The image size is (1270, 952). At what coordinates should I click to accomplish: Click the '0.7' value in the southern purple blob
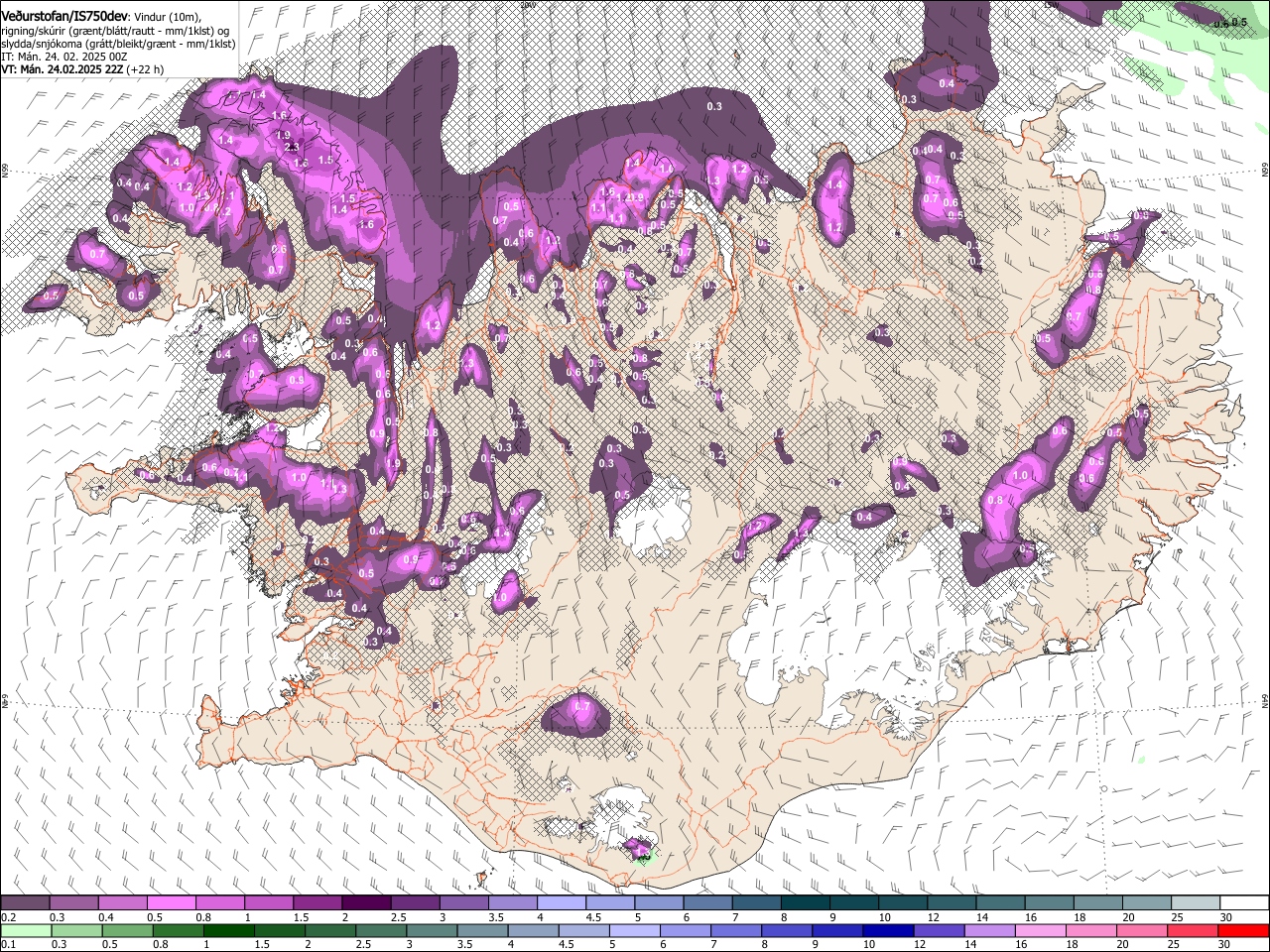[582, 706]
